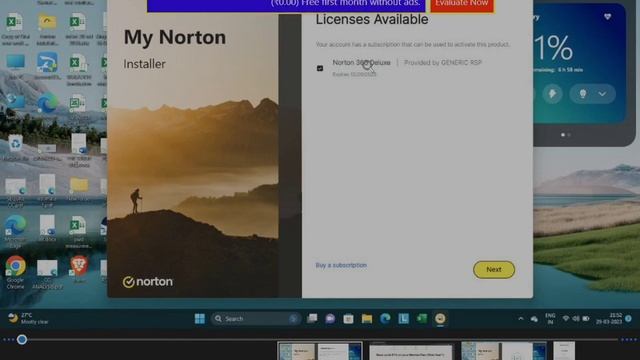
Task: Click the Provided by GENERIC RSP text
Action: (443, 62)
